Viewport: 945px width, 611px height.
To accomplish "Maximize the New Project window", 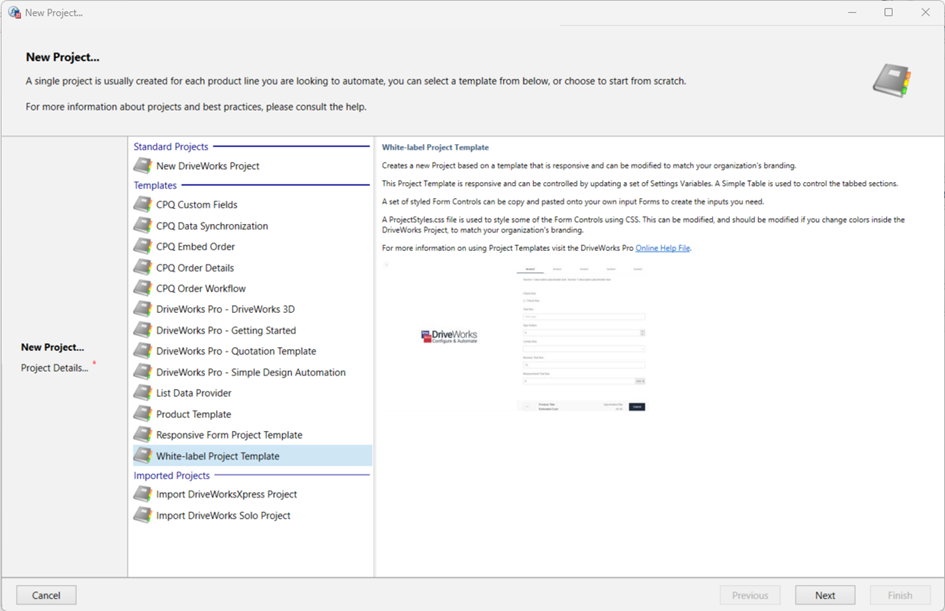I will pyautogui.click(x=888, y=12).
